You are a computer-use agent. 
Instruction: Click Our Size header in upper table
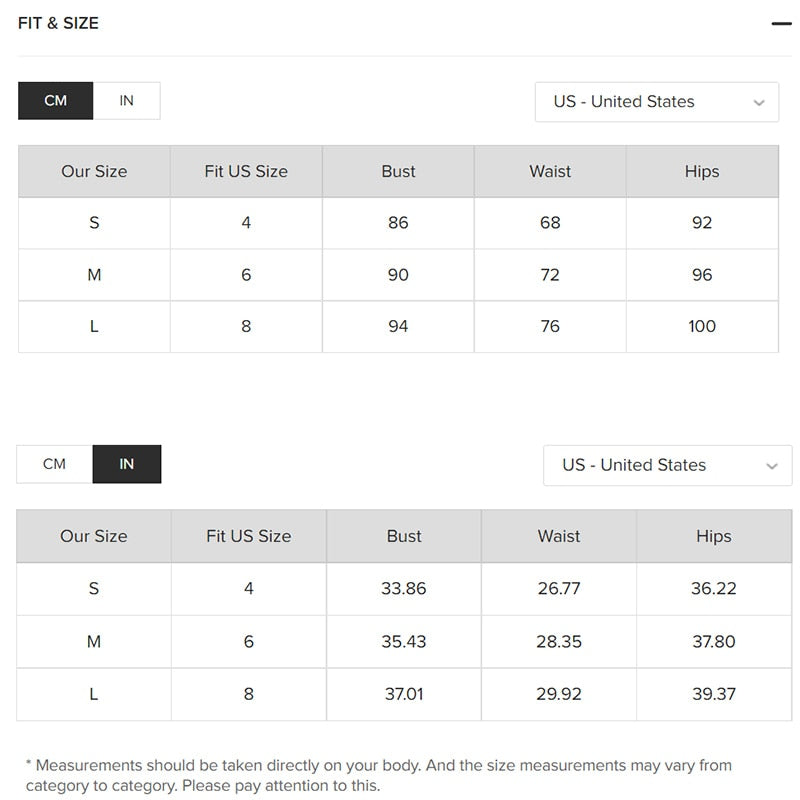[x=94, y=171]
